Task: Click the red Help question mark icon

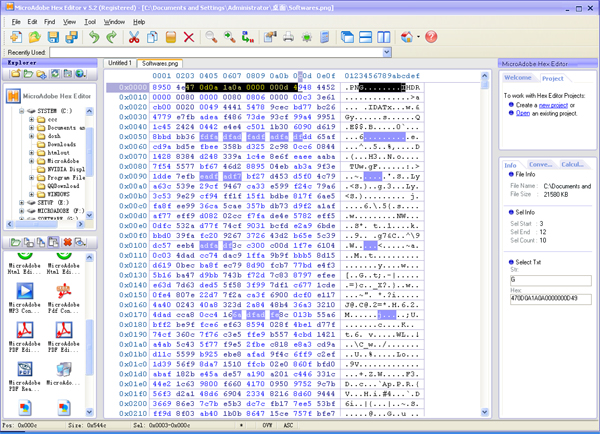Action: click(x=431, y=37)
